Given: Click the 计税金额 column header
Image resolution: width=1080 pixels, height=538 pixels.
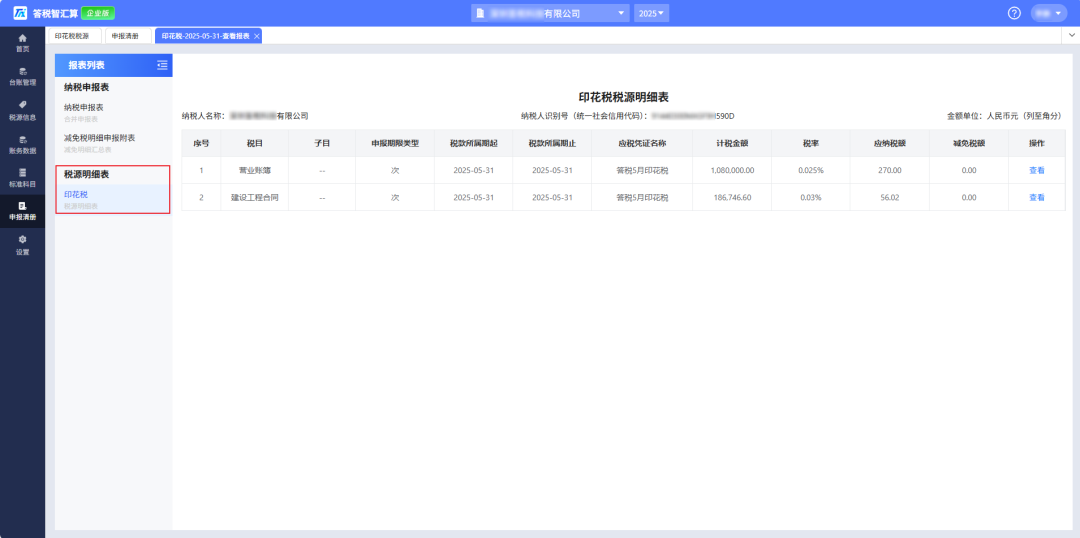Looking at the screenshot, I should click(732, 143).
